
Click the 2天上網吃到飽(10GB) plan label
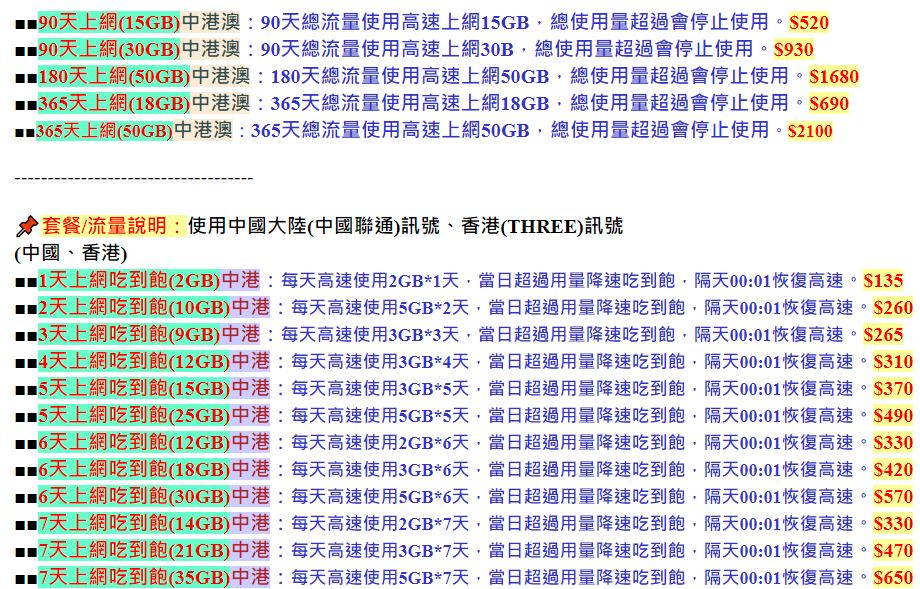coord(134,307)
